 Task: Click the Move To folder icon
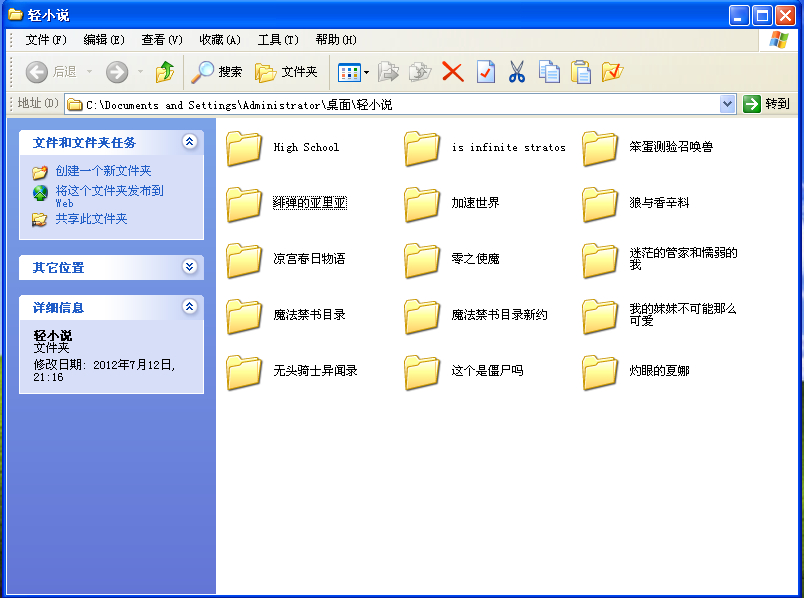[x=388, y=72]
